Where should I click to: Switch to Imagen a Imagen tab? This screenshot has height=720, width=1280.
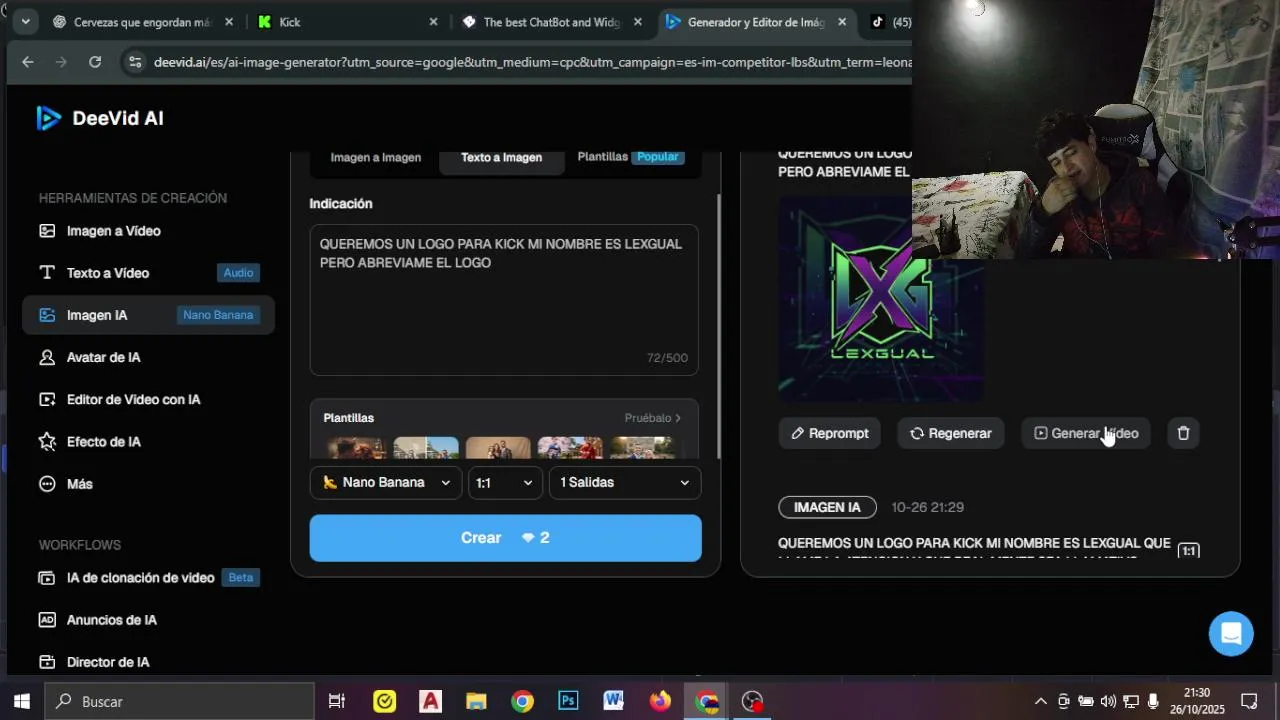376,158
